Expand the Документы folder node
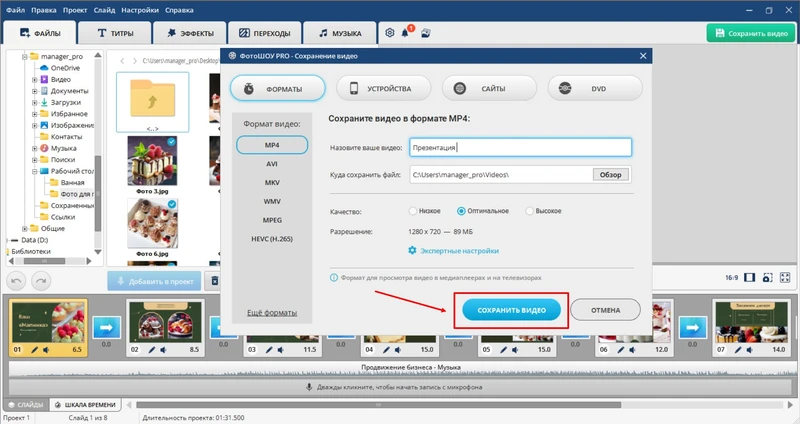This screenshot has width=800, height=424. [x=34, y=91]
